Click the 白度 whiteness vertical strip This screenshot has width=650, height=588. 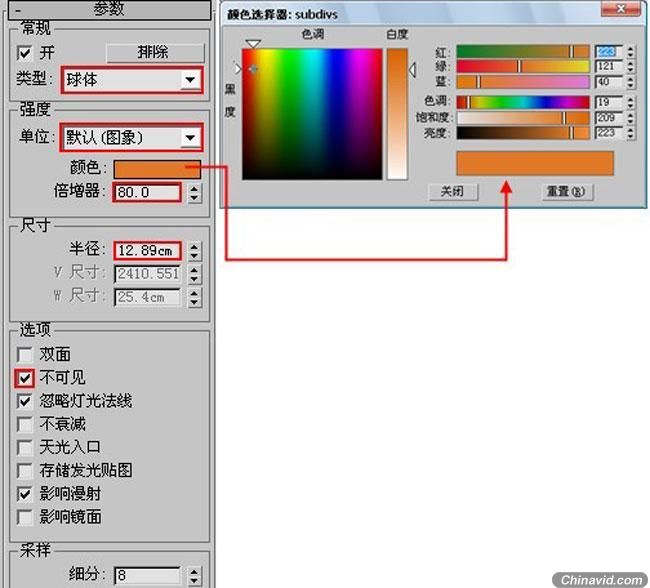click(x=397, y=114)
